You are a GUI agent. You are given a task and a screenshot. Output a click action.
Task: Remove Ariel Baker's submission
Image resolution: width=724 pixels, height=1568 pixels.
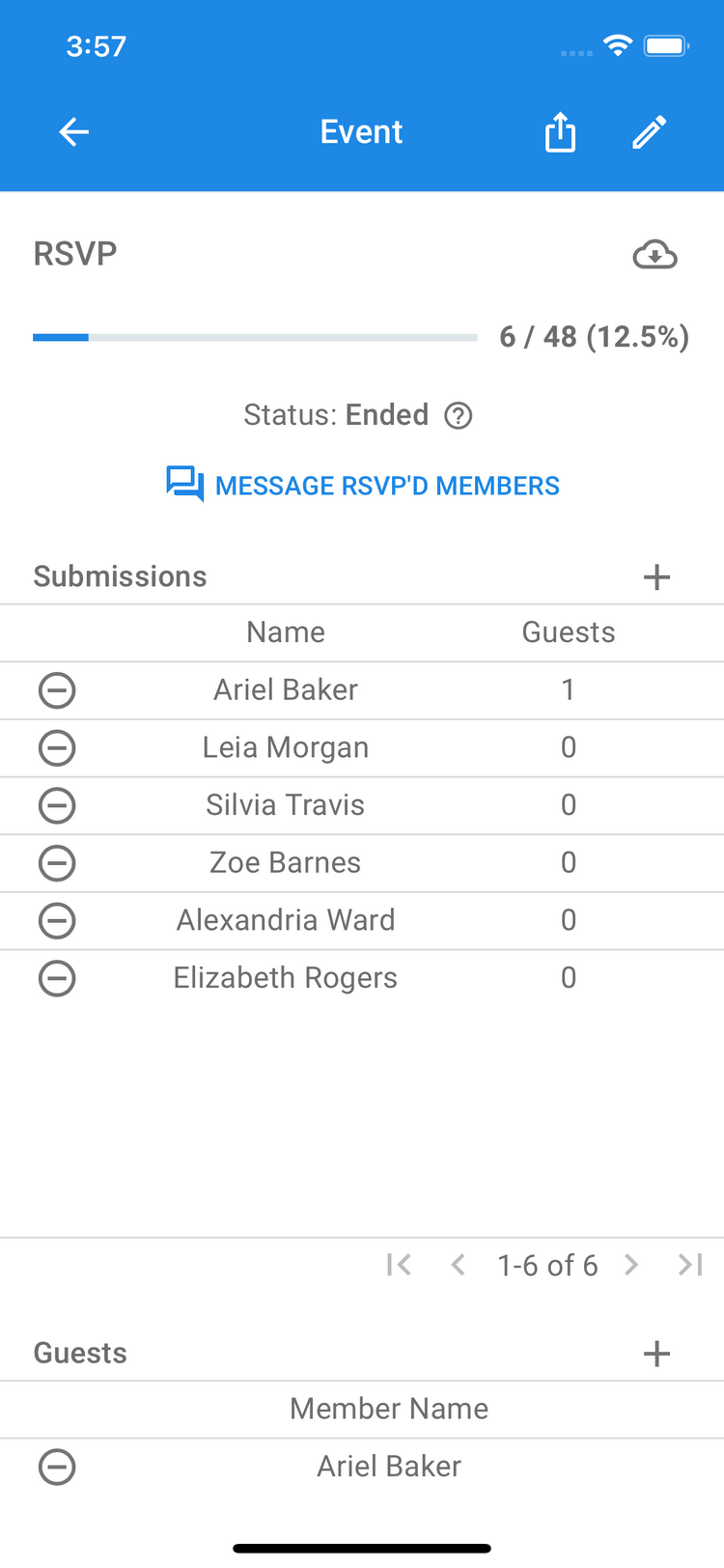pyautogui.click(x=57, y=690)
